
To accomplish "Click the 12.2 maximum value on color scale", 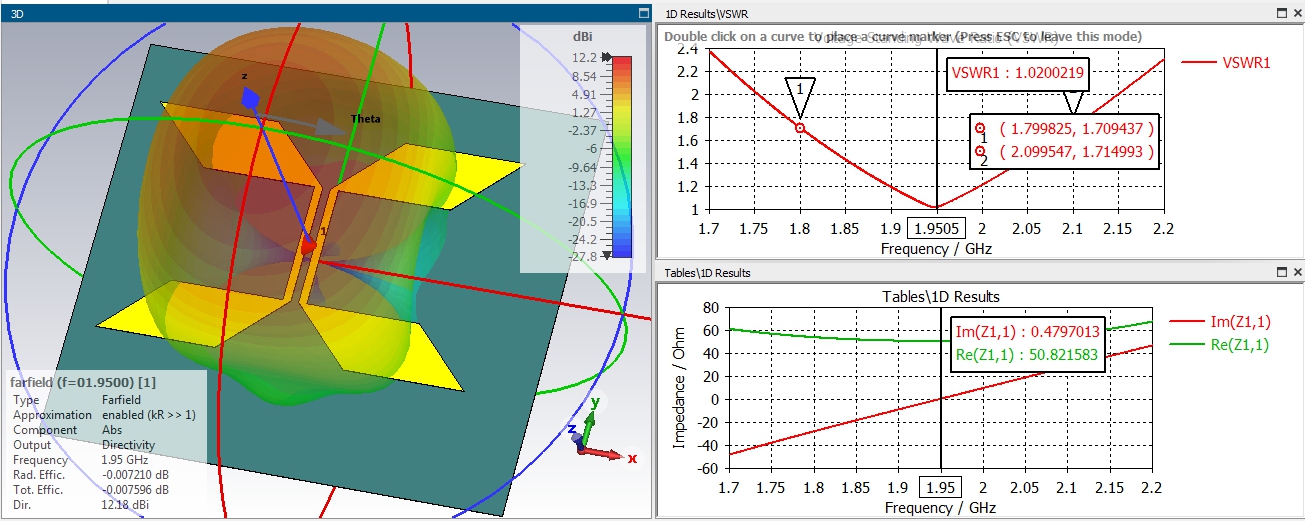I will pos(583,58).
